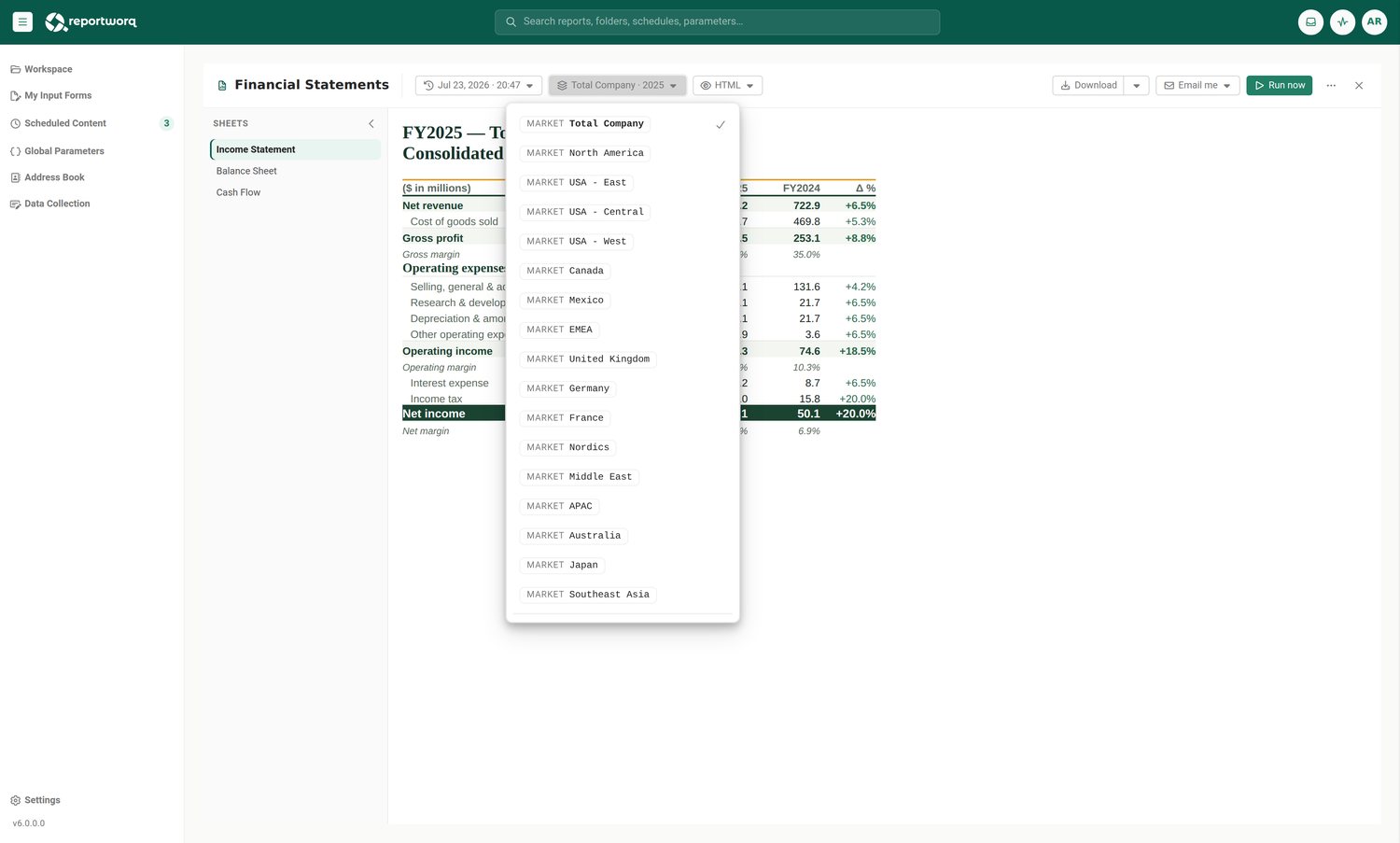Expand the Download options arrow
Screen dimensions: 1400x843
click(1136, 85)
